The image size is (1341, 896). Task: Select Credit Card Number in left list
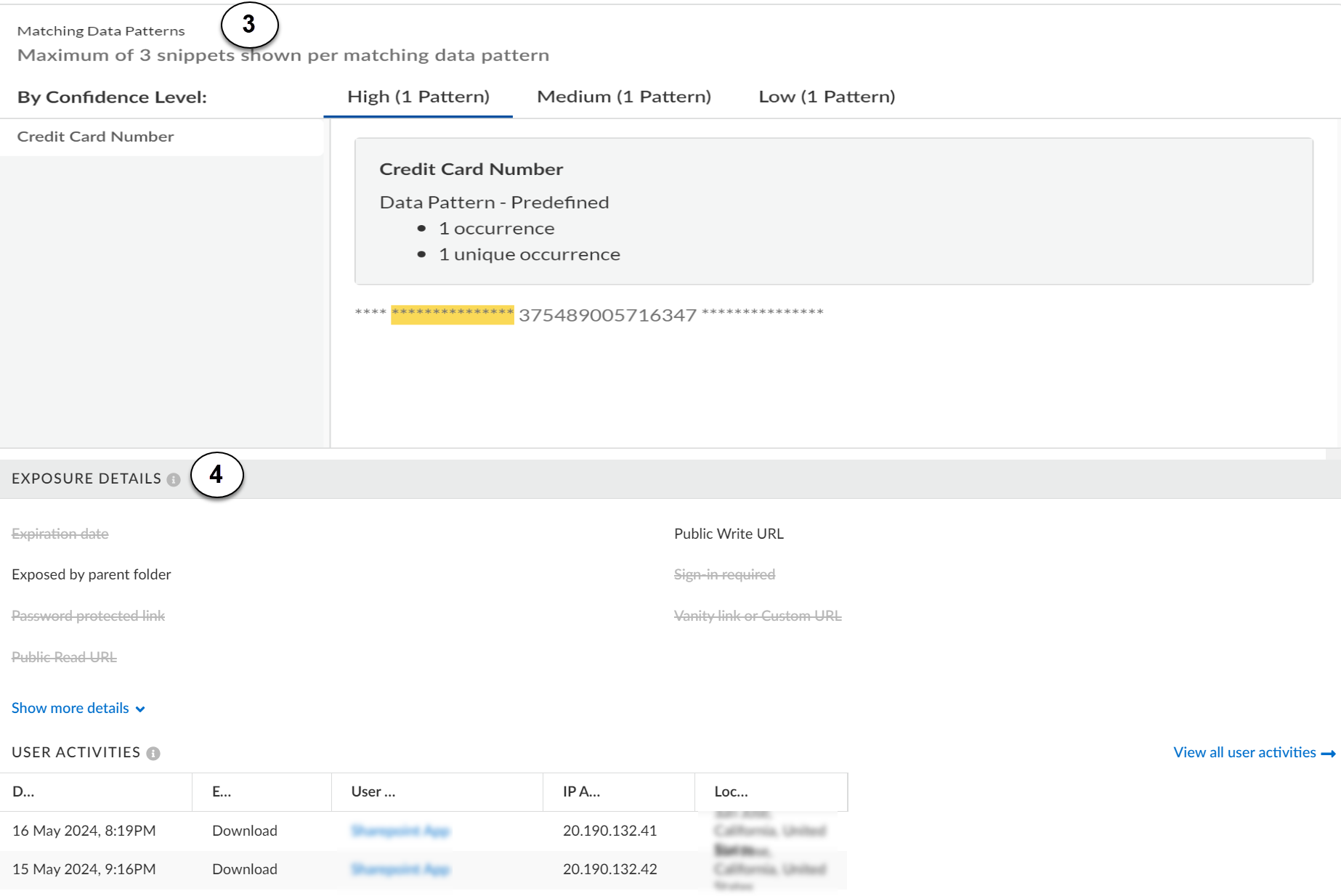pos(95,137)
